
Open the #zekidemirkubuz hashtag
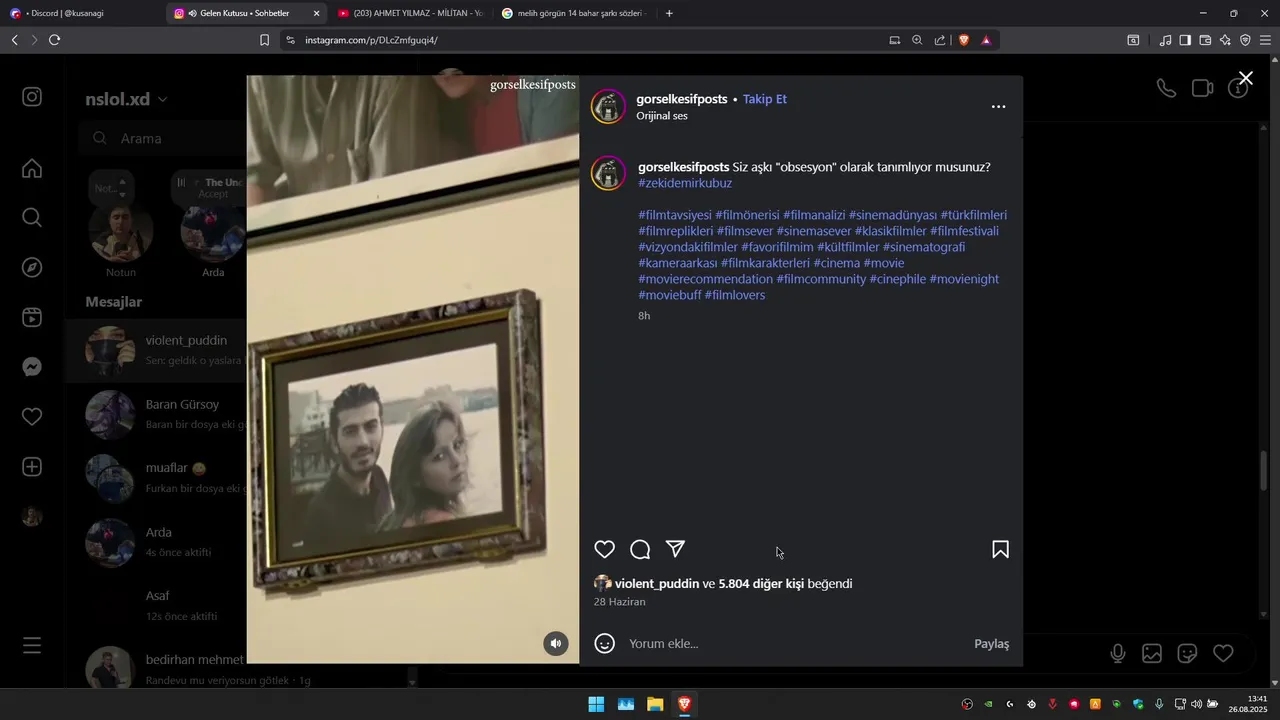[x=685, y=183]
